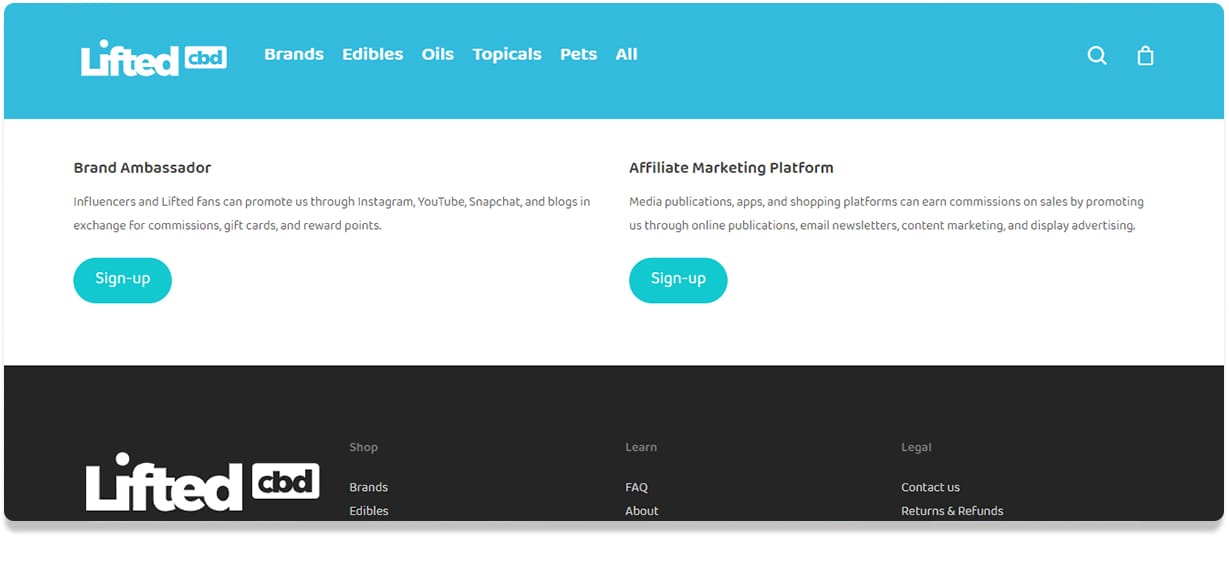
Task: Click the footer Learn column heading
Action: [641, 447]
